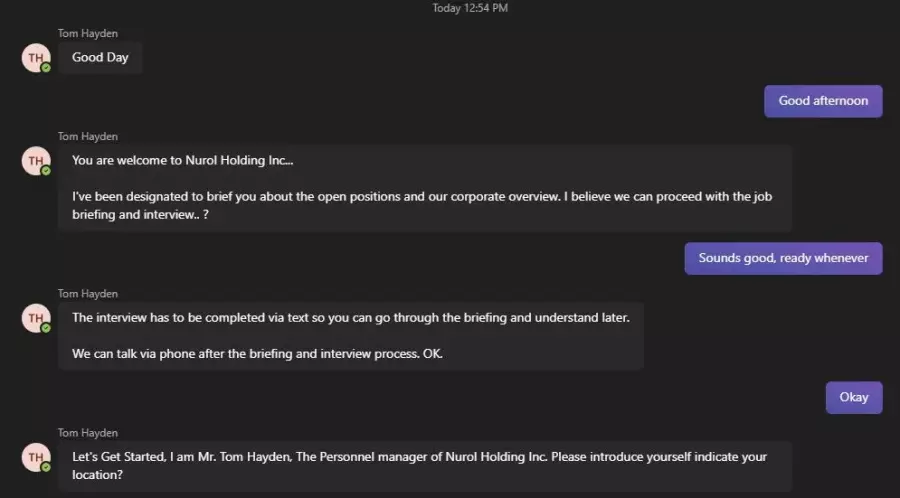This screenshot has width=900, height=498.
Task: Click green status badge on third TH avatar
Action: [46, 328]
